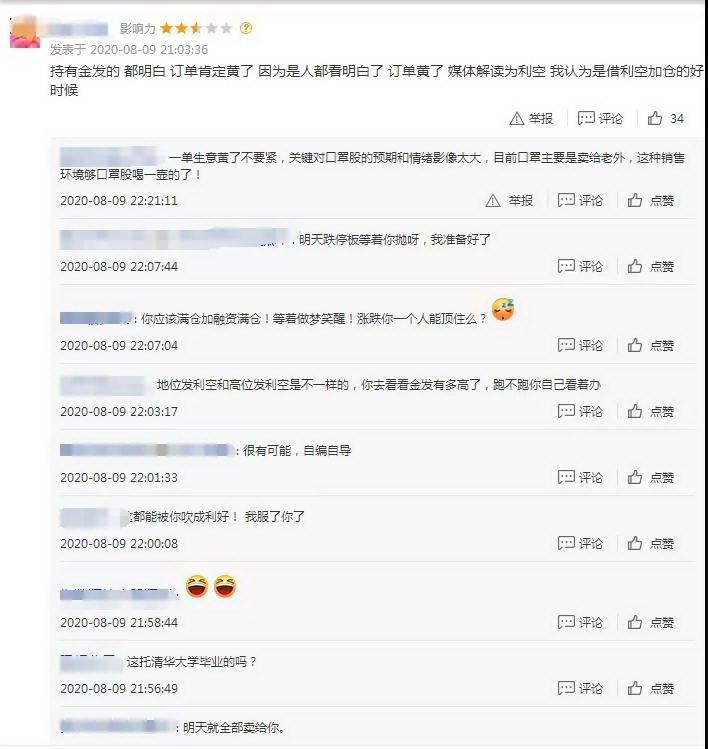Like the laughing-emoji reply at 21:58:44
This screenshot has height=749, width=708.
pyautogui.click(x=650, y=622)
